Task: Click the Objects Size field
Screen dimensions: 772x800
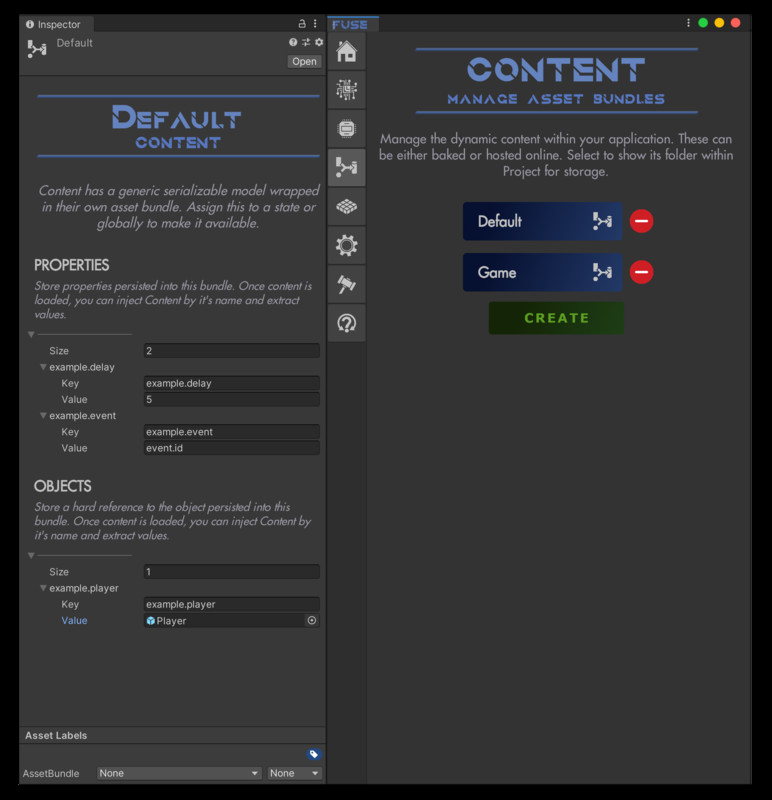Action: point(232,571)
